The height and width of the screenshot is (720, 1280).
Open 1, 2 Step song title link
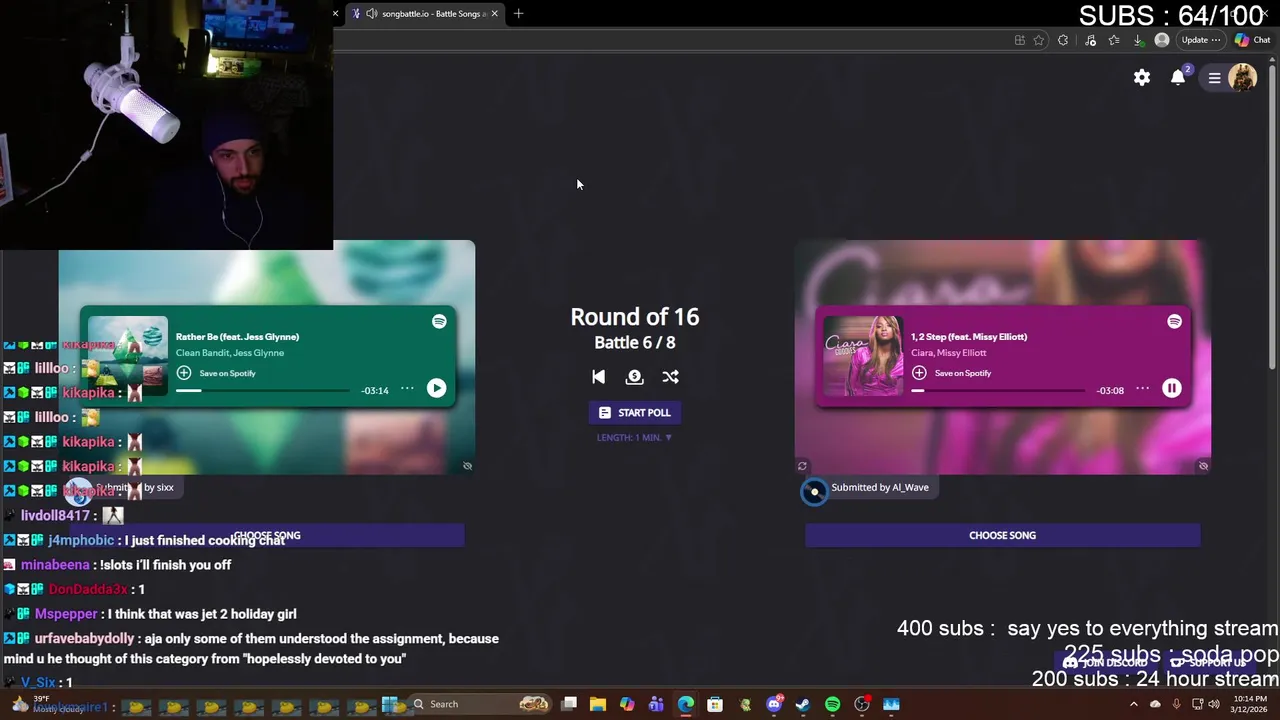(969, 337)
